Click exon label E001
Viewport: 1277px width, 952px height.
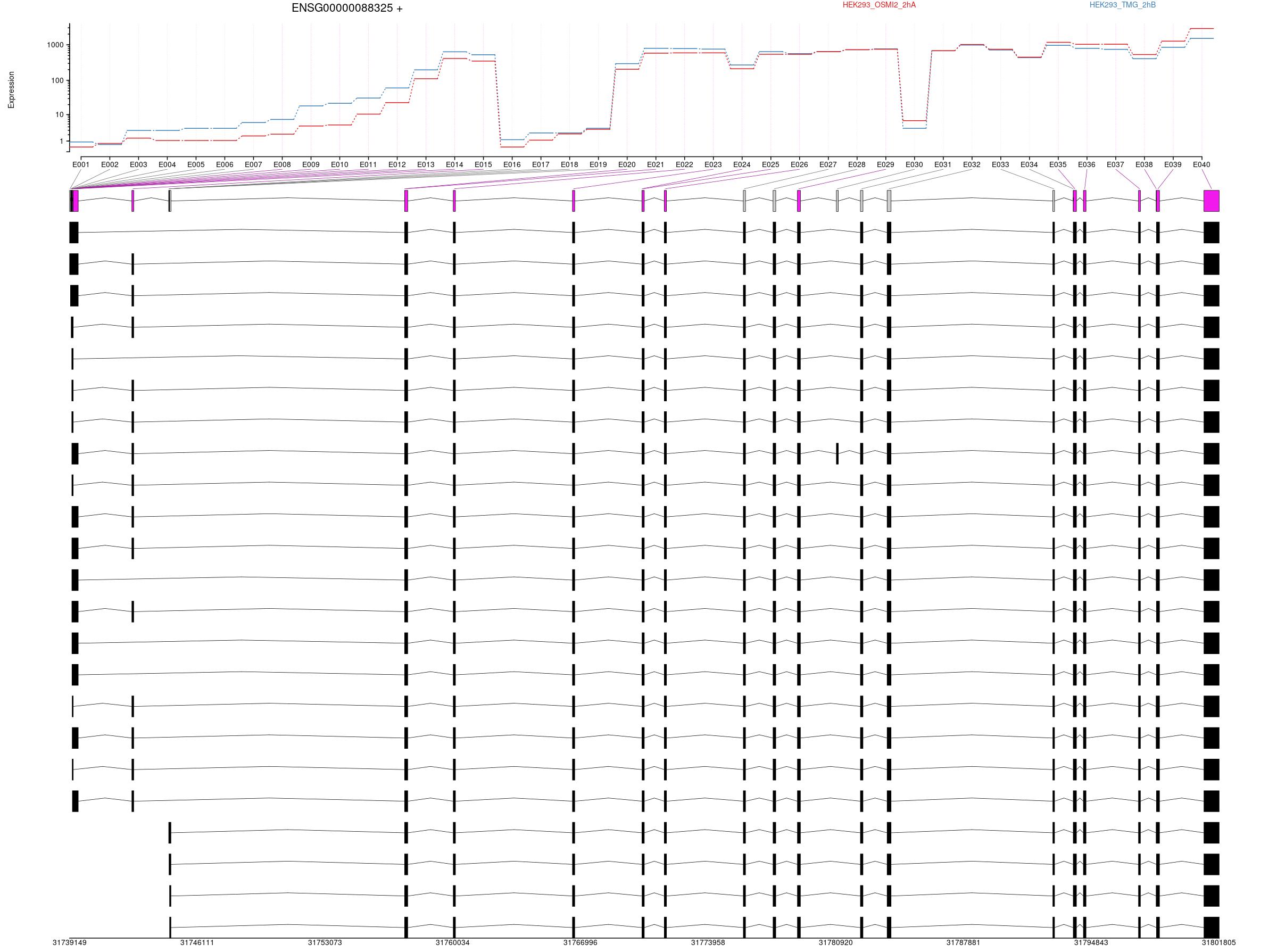(81, 165)
